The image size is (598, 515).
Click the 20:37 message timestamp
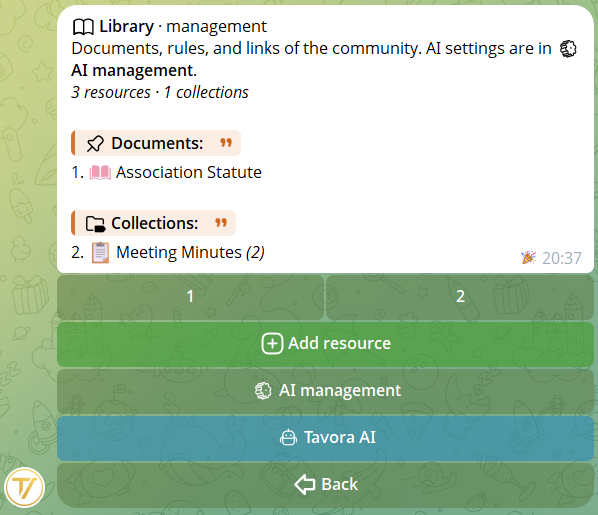[x=562, y=258]
